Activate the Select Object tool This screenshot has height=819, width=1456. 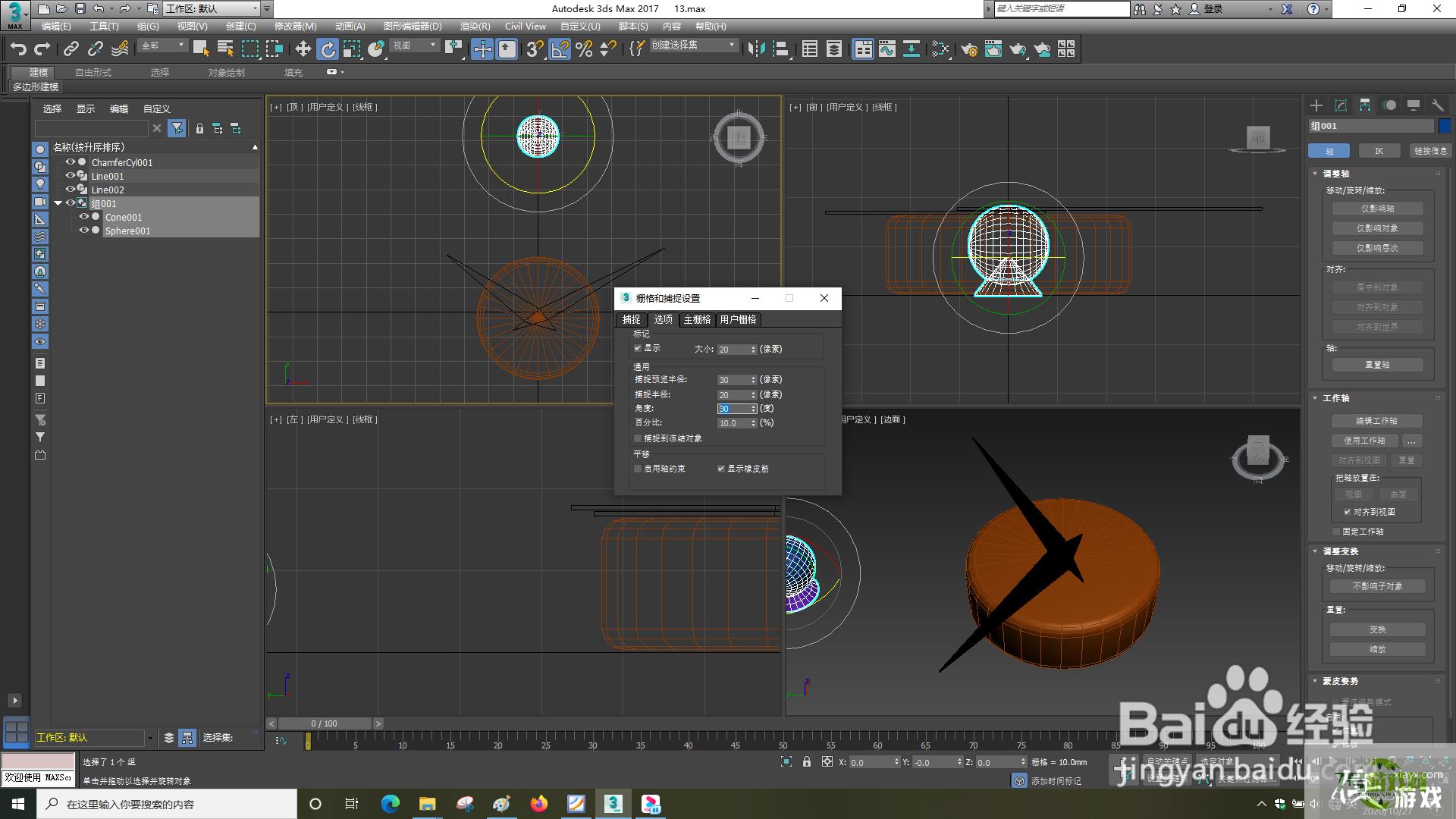pyautogui.click(x=201, y=49)
